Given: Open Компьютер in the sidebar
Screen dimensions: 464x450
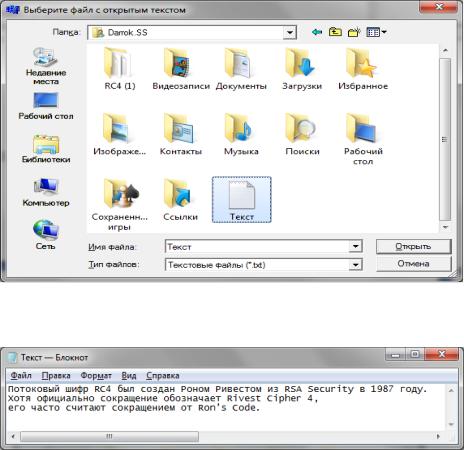Looking at the screenshot, I should 46,192.
